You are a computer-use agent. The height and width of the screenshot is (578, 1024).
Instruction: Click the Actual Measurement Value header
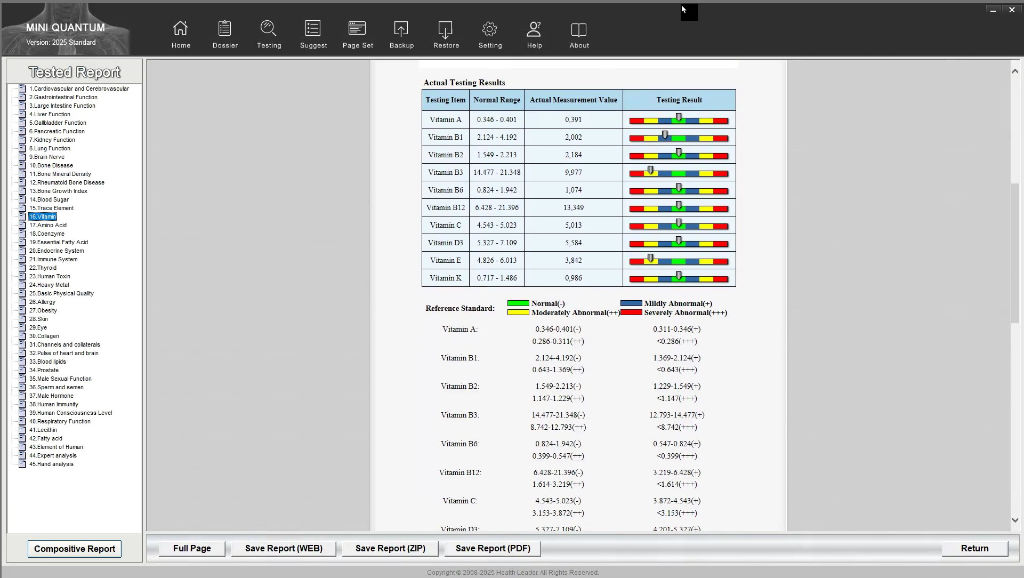[x=573, y=100]
